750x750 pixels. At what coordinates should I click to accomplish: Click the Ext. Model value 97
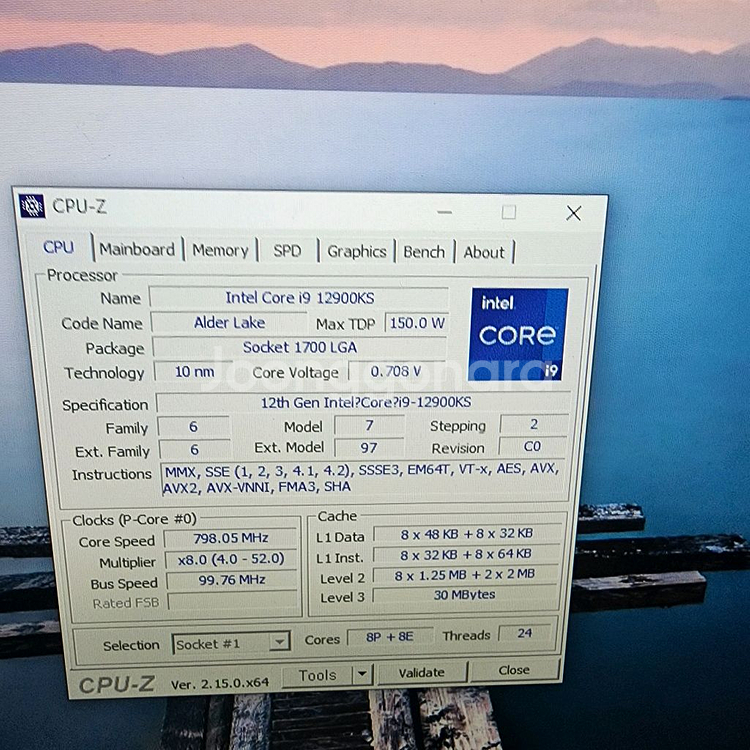click(369, 448)
